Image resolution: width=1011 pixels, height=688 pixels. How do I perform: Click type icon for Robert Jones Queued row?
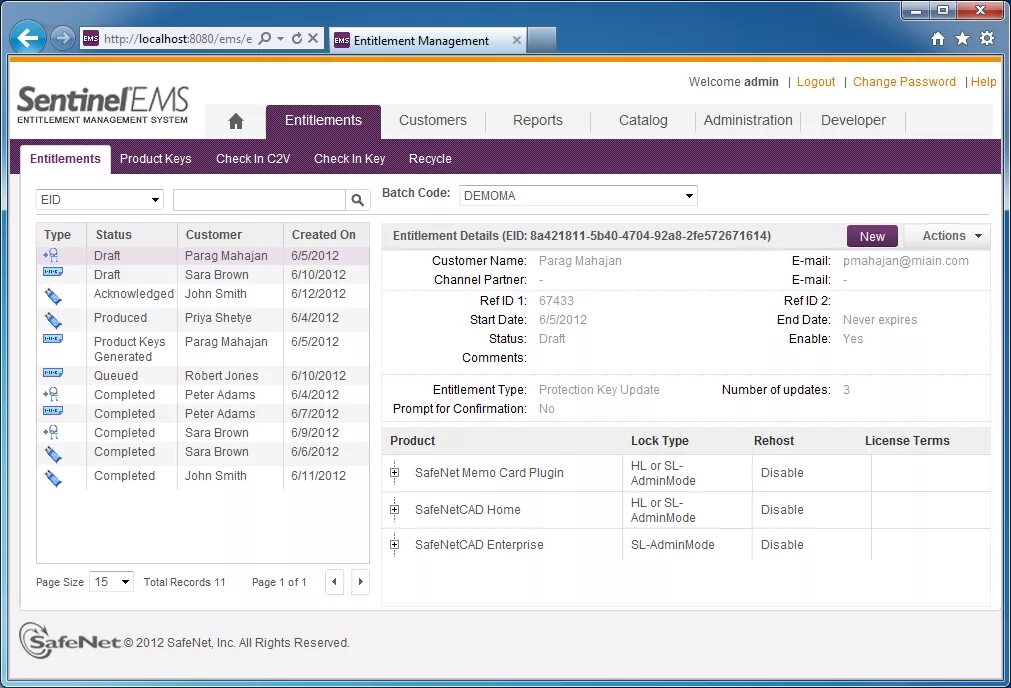coord(52,373)
